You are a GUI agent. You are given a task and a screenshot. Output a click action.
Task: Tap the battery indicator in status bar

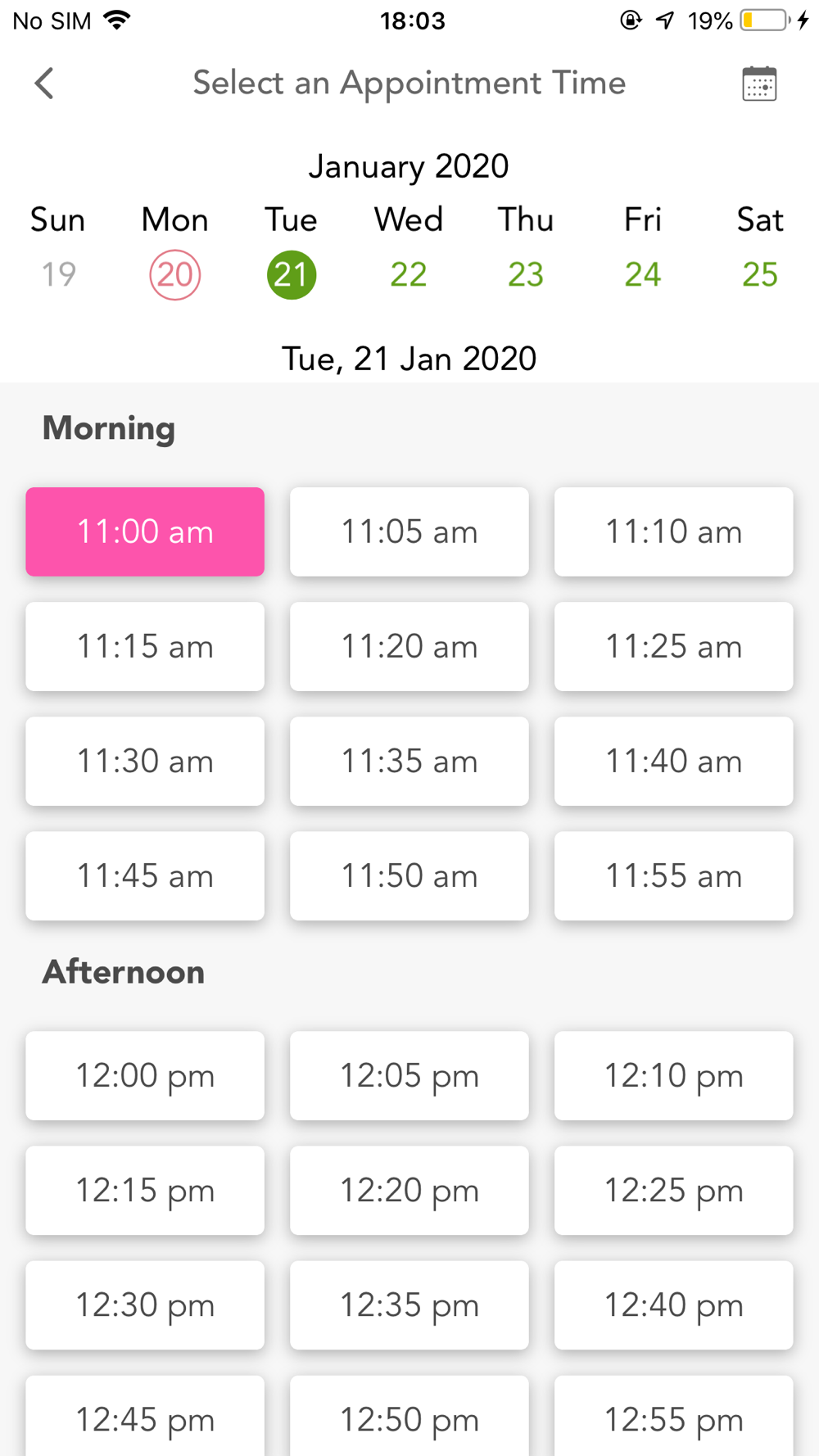pyautogui.click(x=765, y=20)
